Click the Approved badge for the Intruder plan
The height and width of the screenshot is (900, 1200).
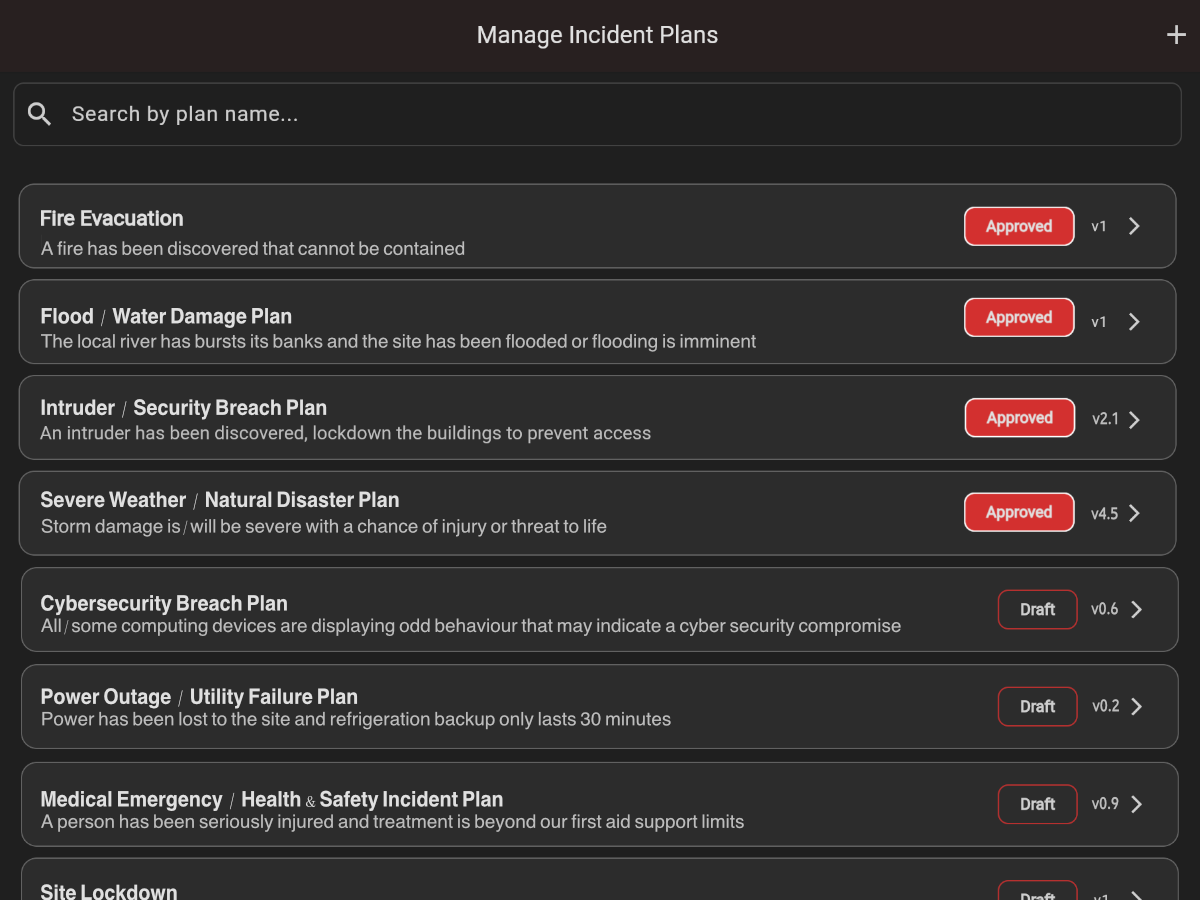1019,417
